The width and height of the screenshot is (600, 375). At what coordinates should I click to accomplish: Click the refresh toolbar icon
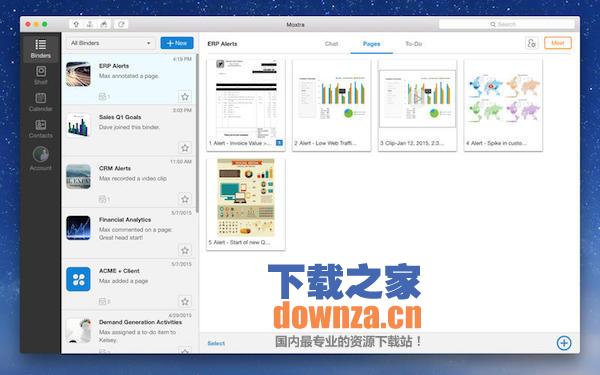pos(121,24)
